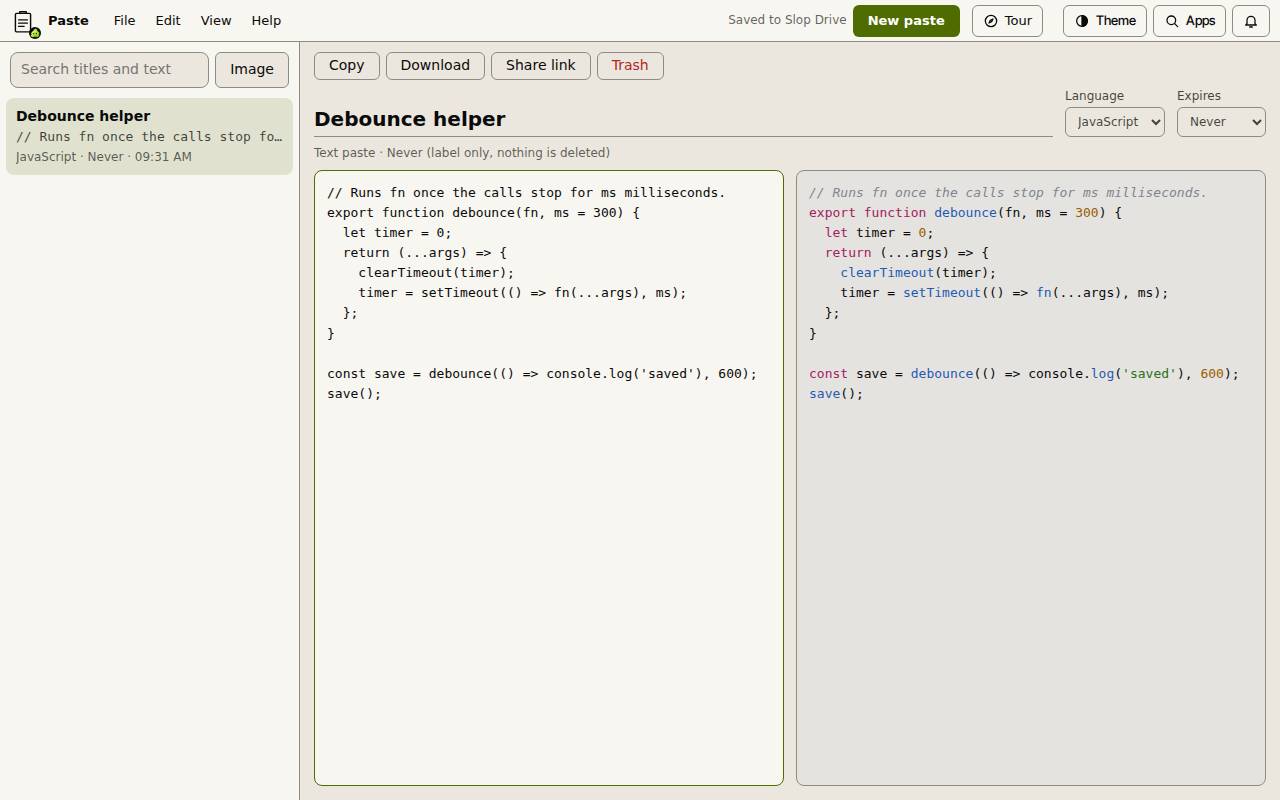Click the "Language" label above the dropdown

(1094, 96)
